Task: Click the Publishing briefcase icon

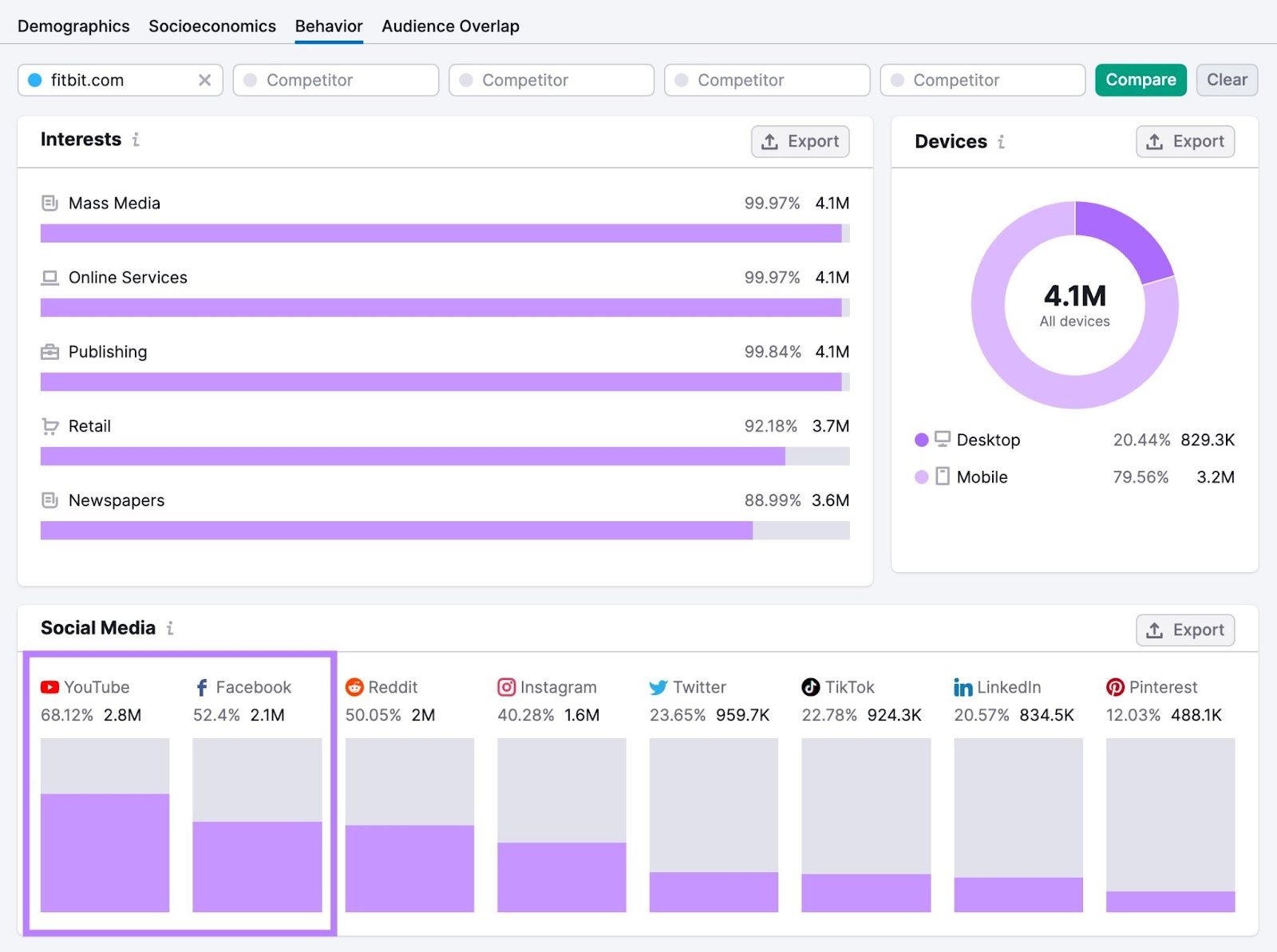Action: 49,352
